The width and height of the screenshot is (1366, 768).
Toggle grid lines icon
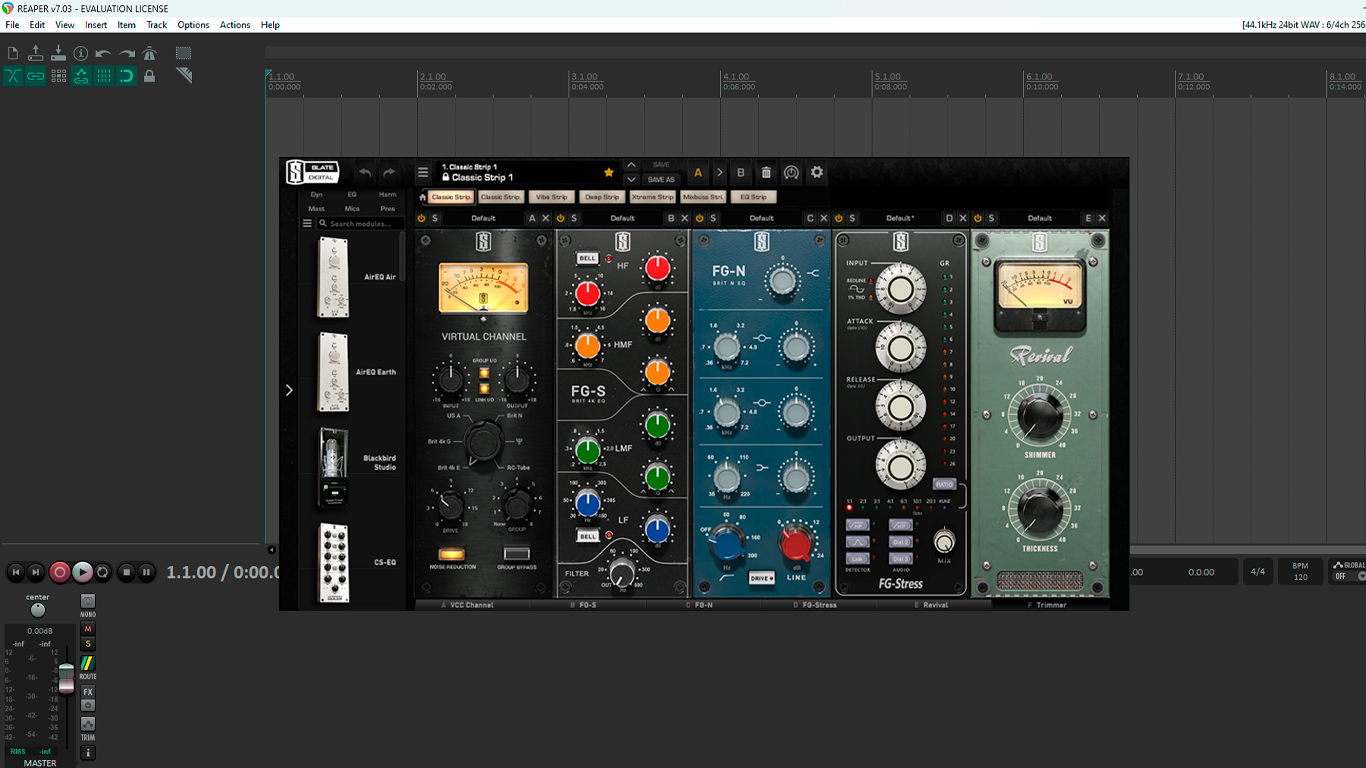pyautogui.click(x=104, y=76)
